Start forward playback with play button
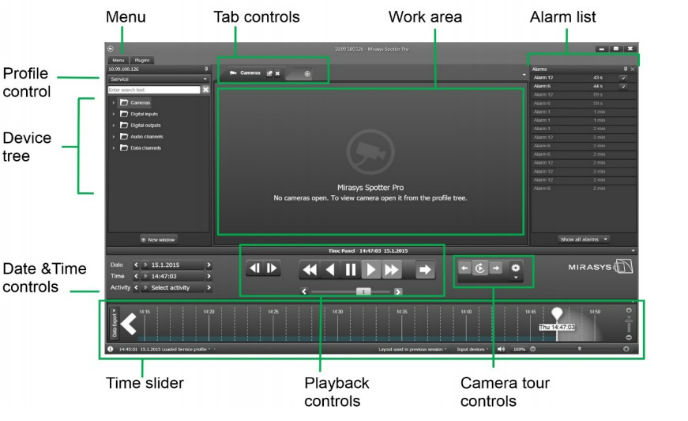This screenshot has height=421, width=688. click(371, 270)
